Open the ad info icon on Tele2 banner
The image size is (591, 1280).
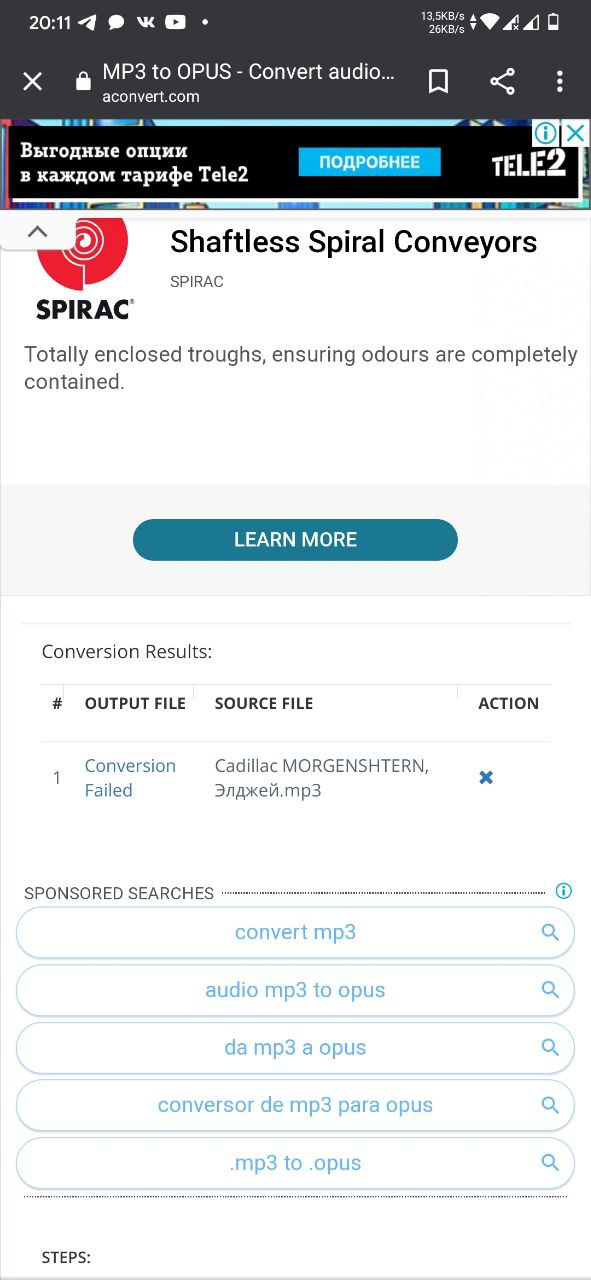[x=546, y=133]
